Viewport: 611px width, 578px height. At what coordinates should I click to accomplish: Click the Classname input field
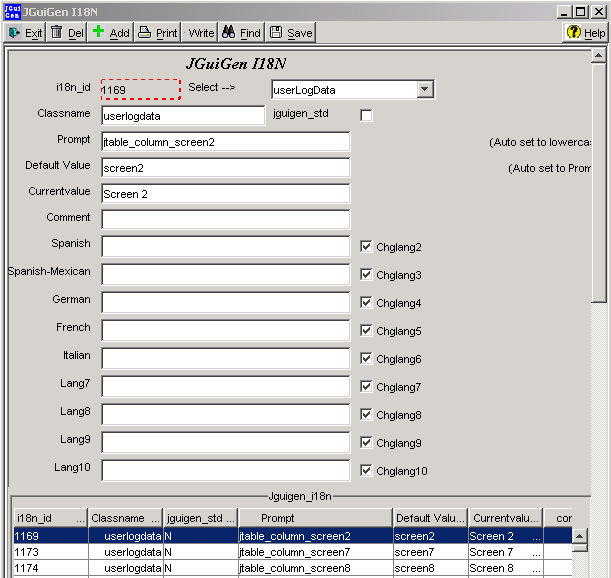click(x=183, y=116)
